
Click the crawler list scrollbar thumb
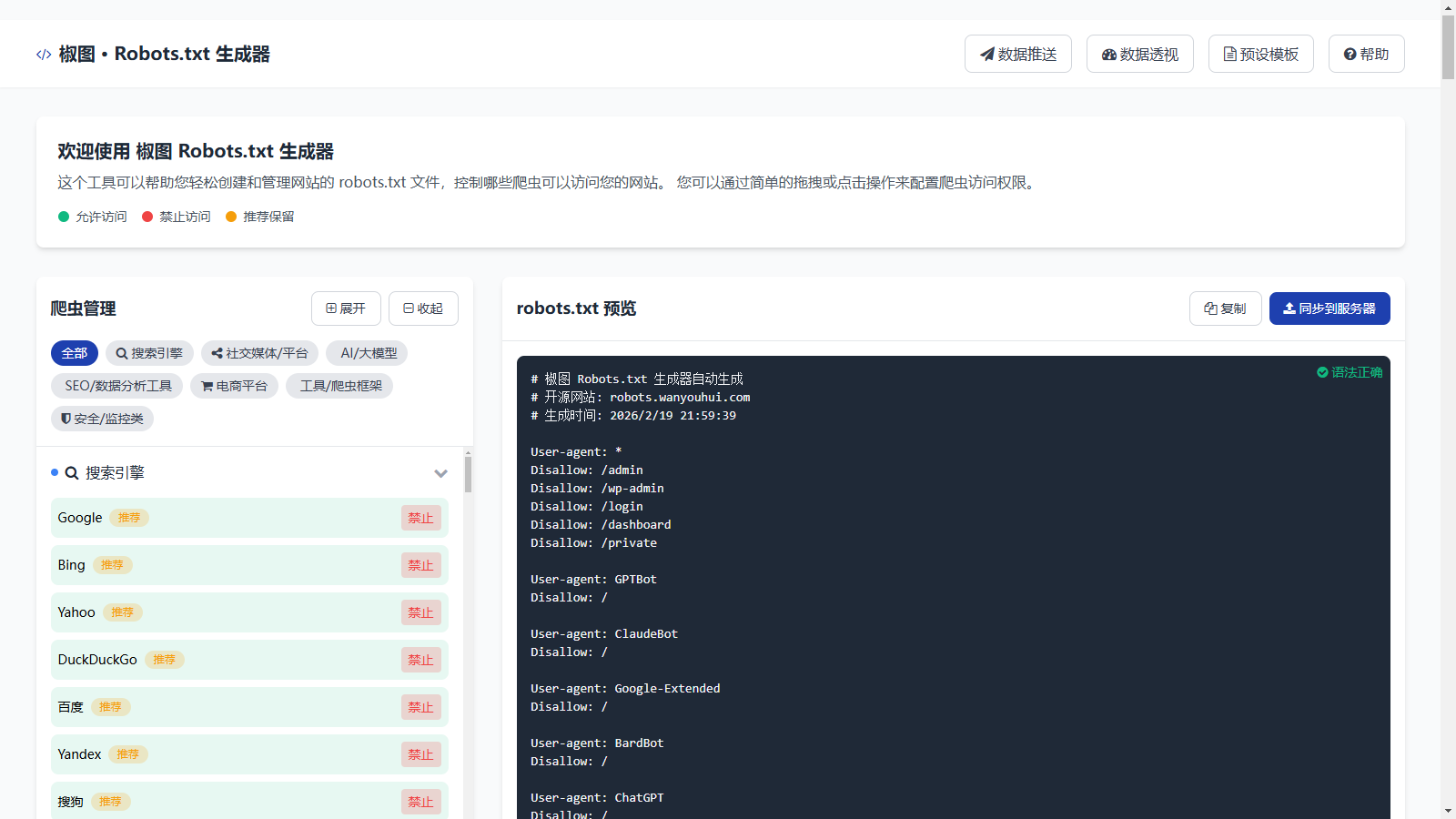[x=468, y=474]
